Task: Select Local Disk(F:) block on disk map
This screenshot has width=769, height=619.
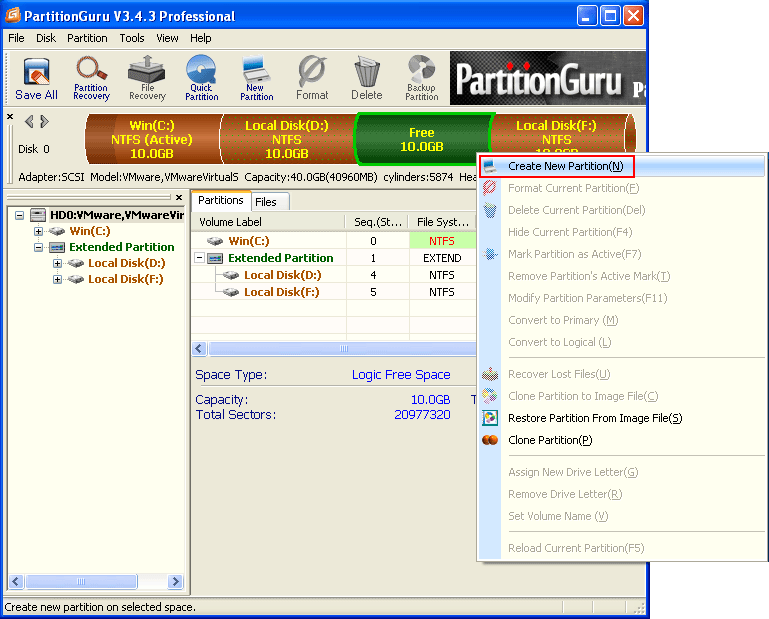Action: [x=556, y=133]
